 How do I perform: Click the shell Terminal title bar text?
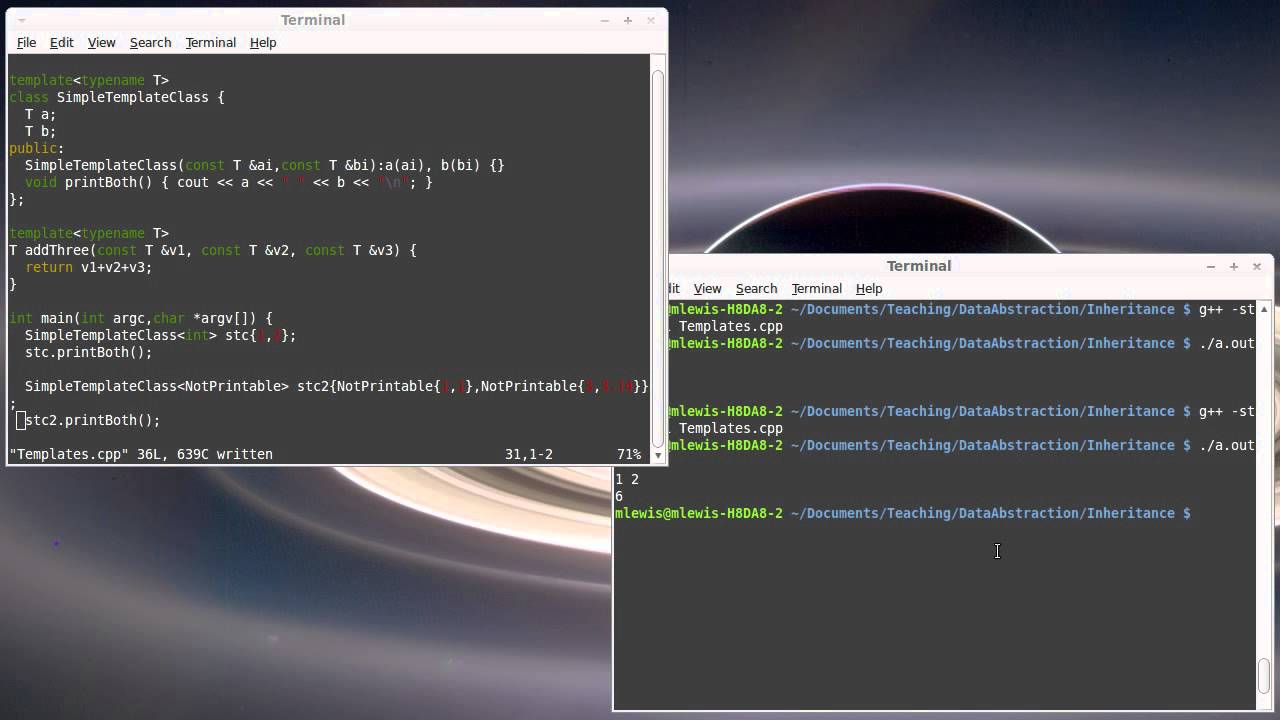point(919,266)
